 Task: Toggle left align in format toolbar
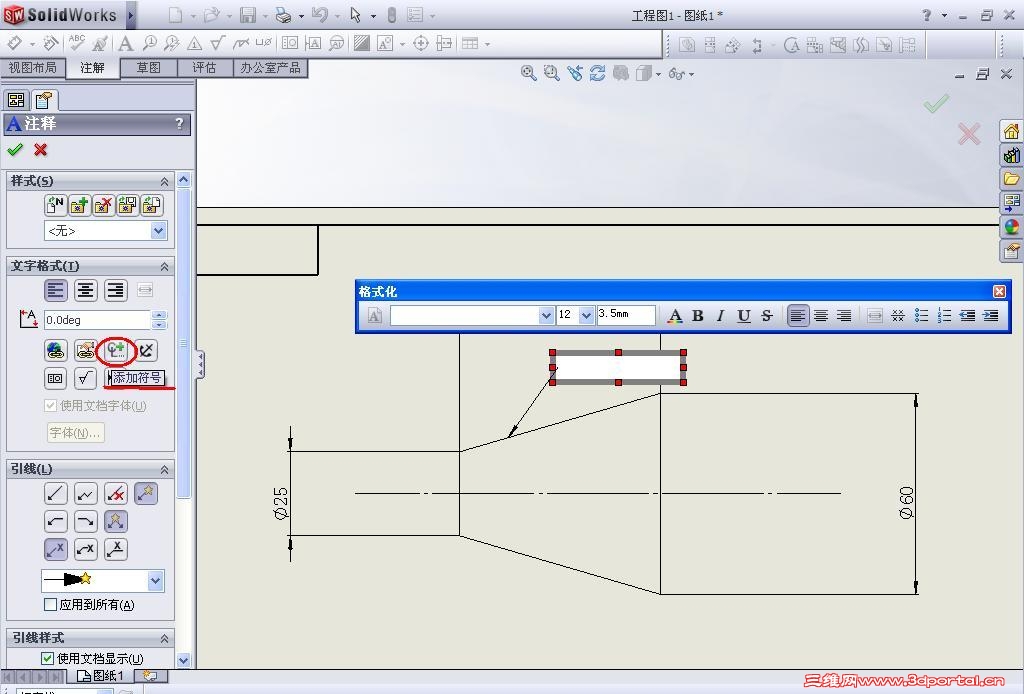click(797, 316)
